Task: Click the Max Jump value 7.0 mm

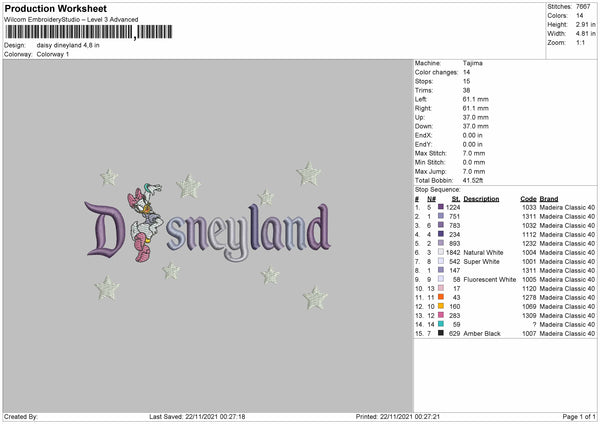Action: click(474, 171)
